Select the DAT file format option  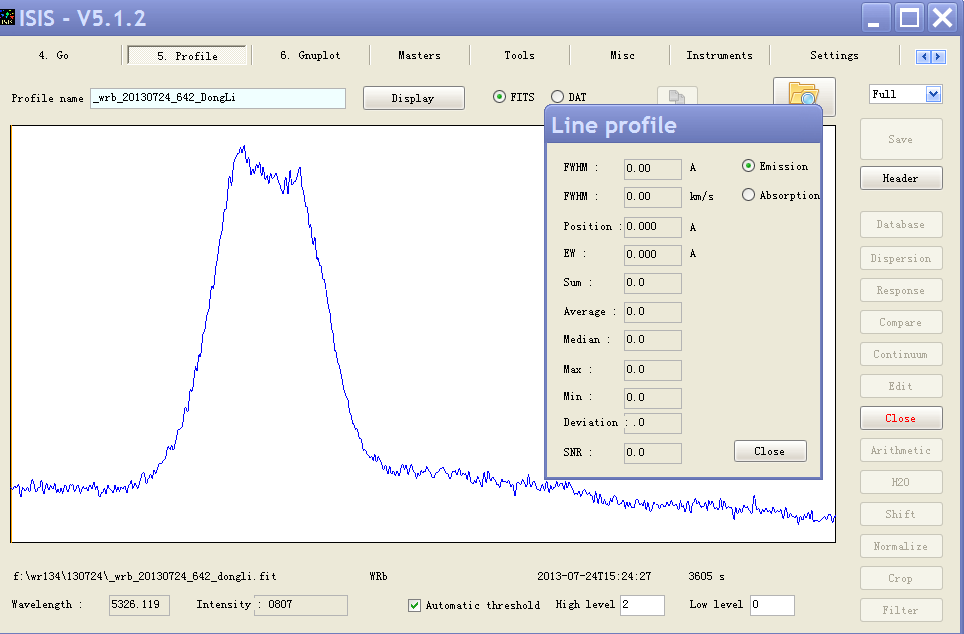coord(557,97)
